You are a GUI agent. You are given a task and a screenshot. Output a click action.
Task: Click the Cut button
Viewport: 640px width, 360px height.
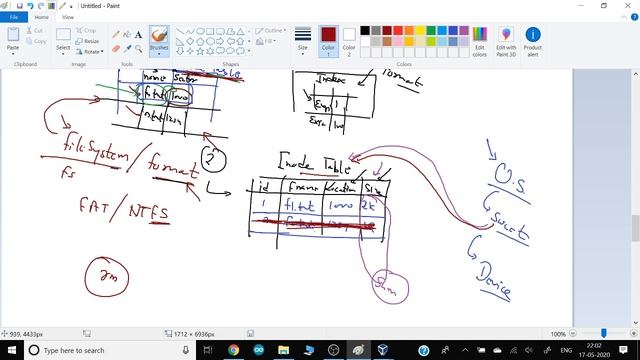(x=35, y=31)
